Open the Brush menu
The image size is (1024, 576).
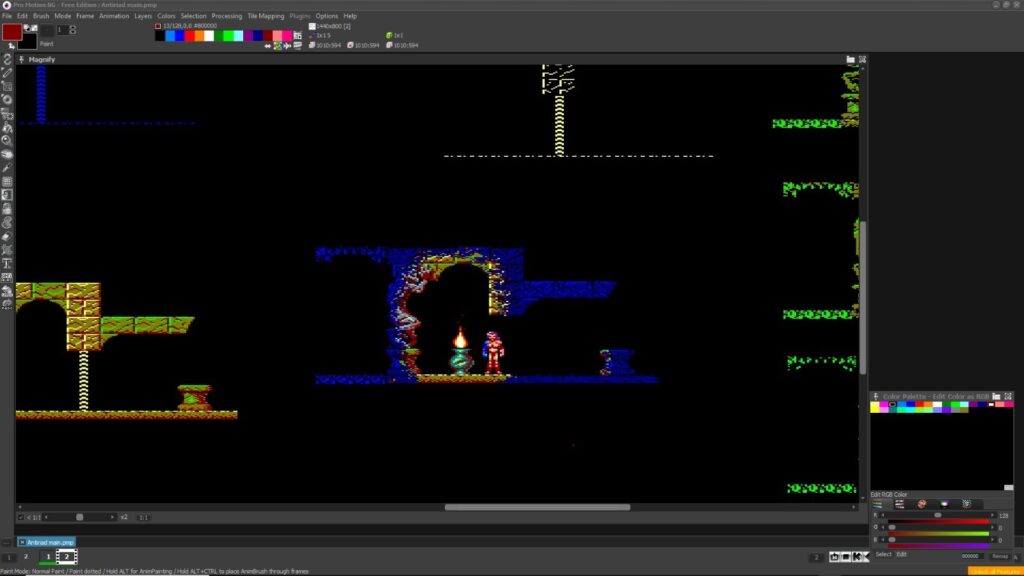coord(40,16)
